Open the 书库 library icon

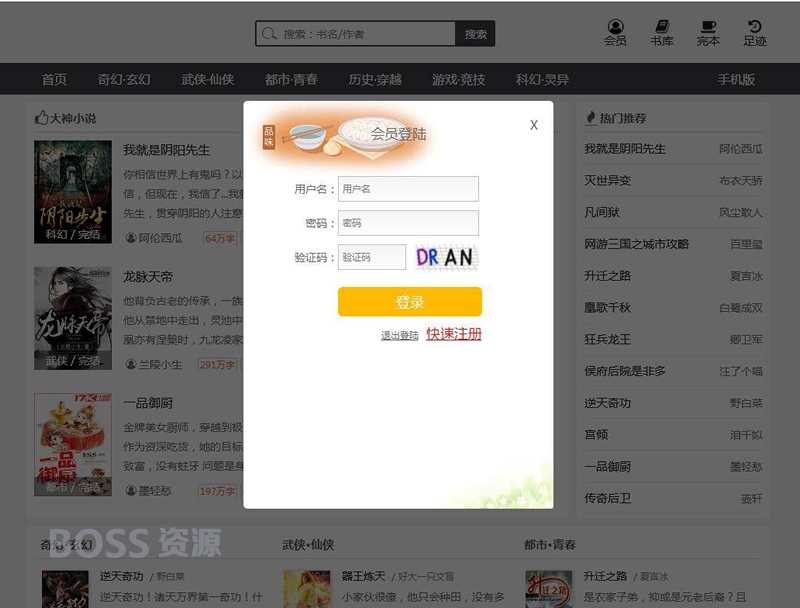click(662, 33)
